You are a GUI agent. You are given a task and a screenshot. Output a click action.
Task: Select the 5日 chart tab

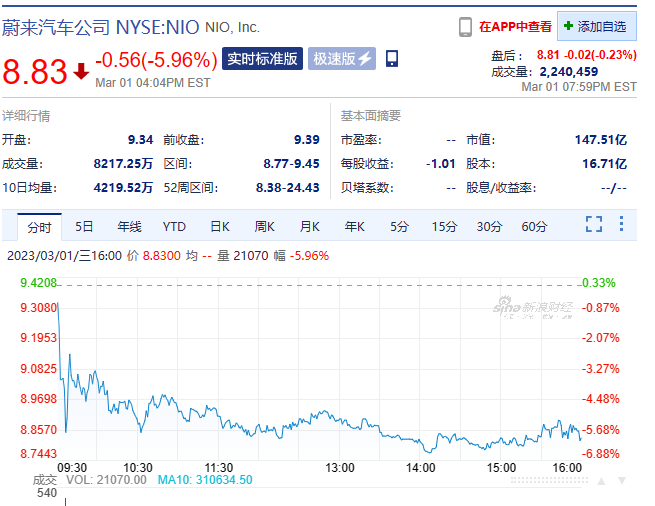pyautogui.click(x=84, y=226)
